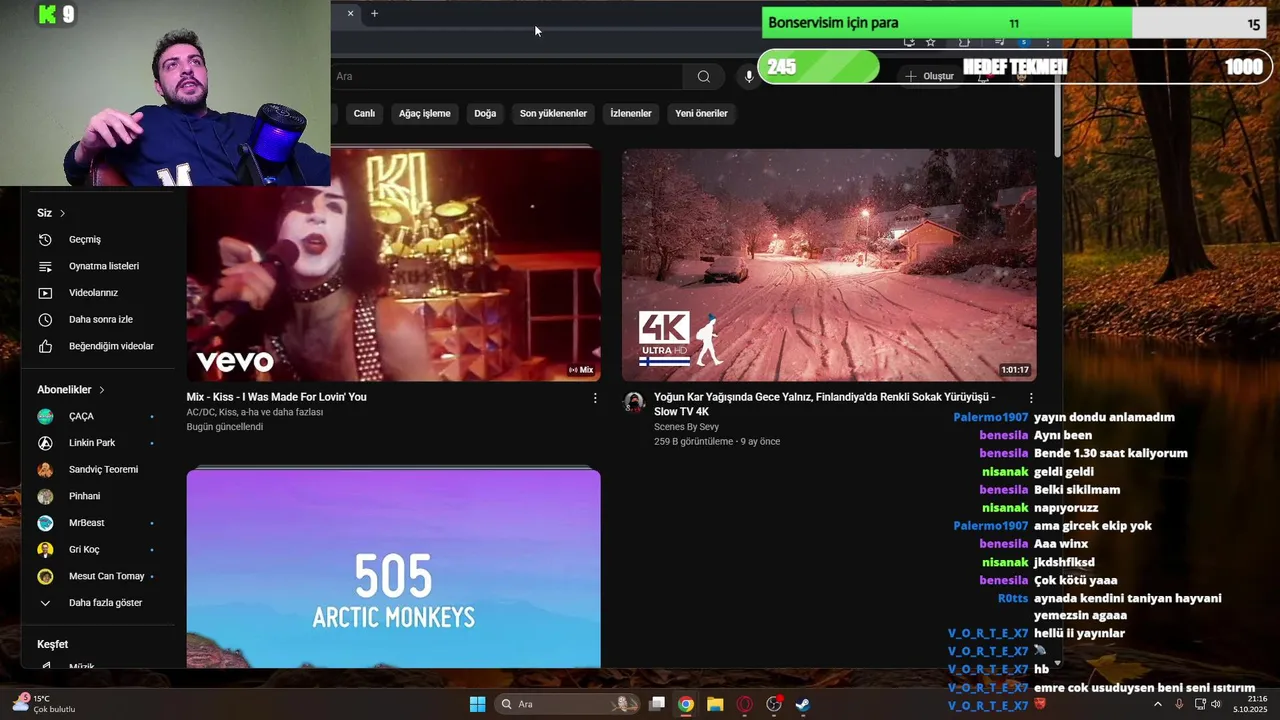
Task: Play the Kiss vevo mix thumbnail
Action: click(393, 265)
